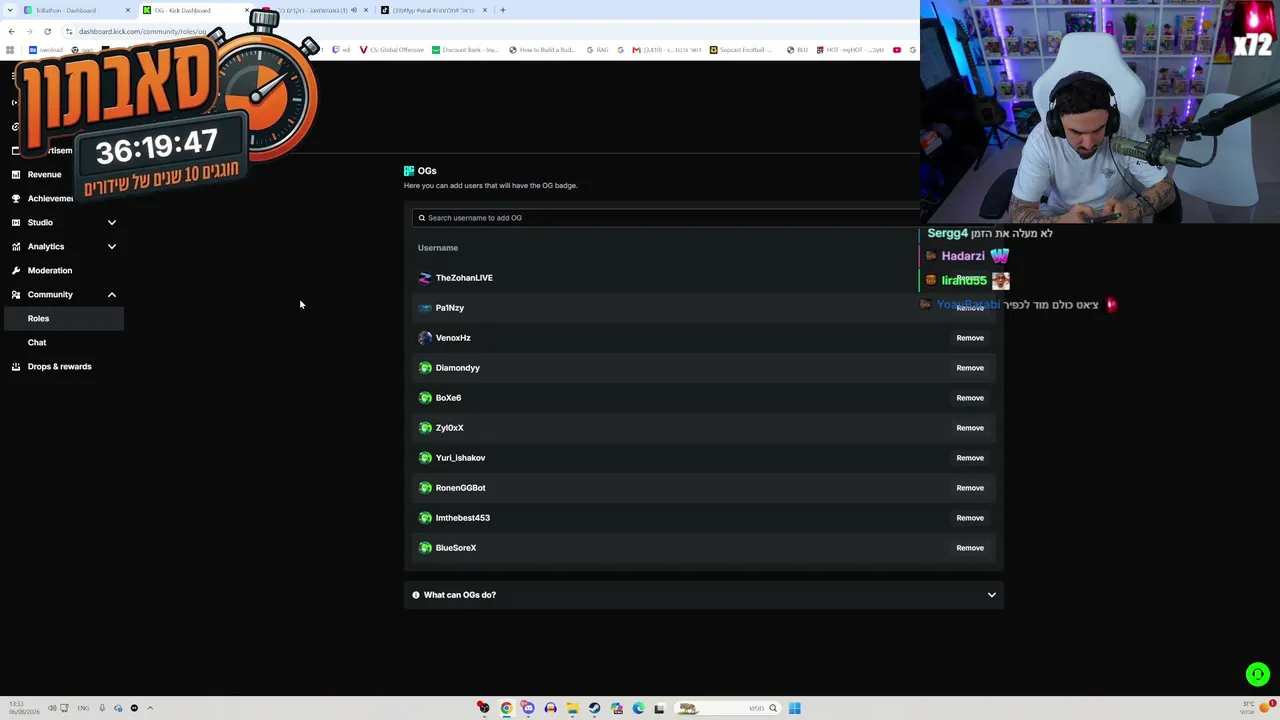
Task: Remove RonenGGBot from OGs
Action: coord(970,488)
